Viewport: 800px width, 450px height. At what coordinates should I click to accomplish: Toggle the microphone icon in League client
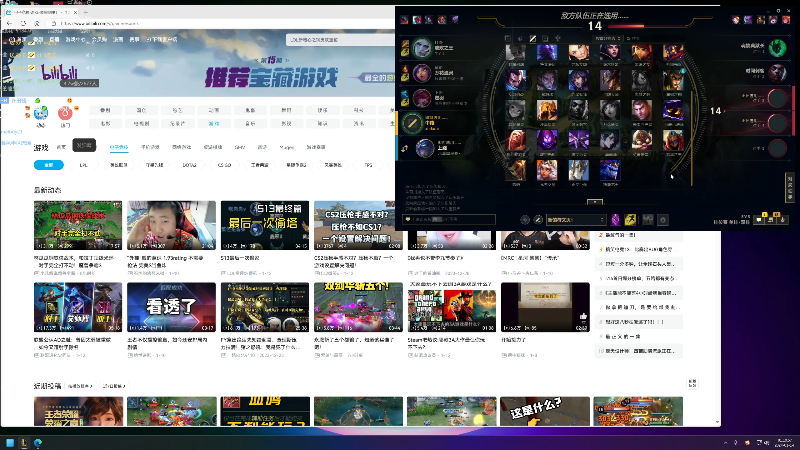pyautogui.click(x=782, y=220)
